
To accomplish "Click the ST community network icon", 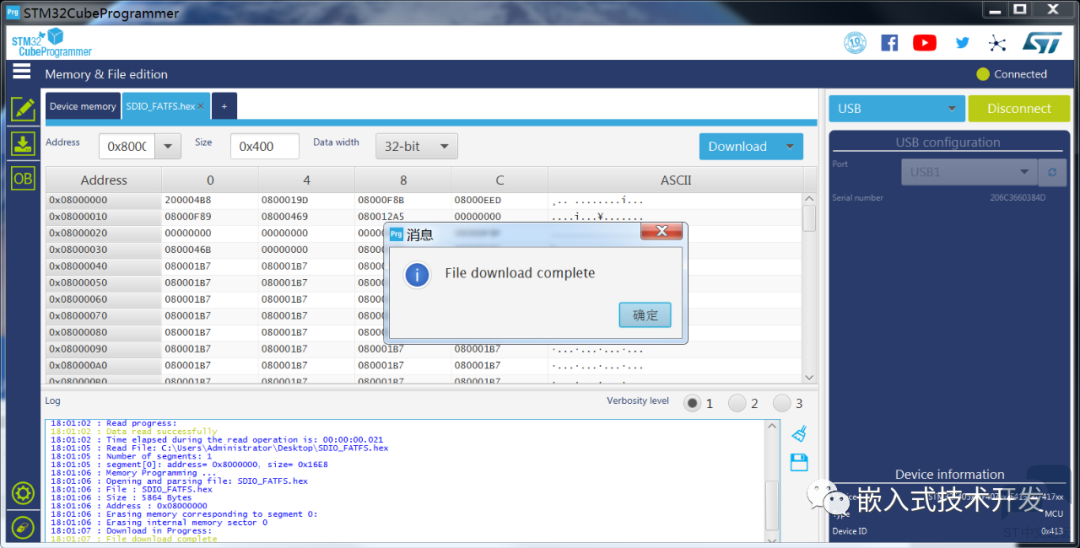I will click(x=997, y=43).
